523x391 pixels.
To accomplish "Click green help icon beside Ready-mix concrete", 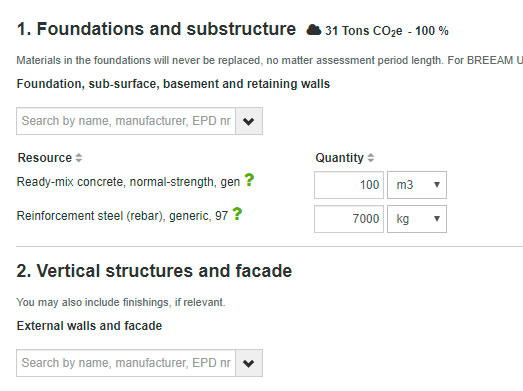I will click(249, 180).
